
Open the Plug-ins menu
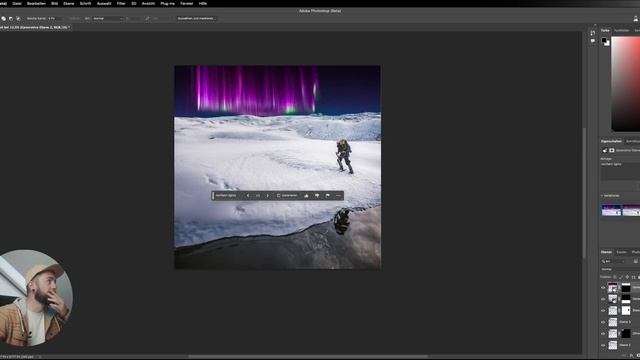[167, 3]
